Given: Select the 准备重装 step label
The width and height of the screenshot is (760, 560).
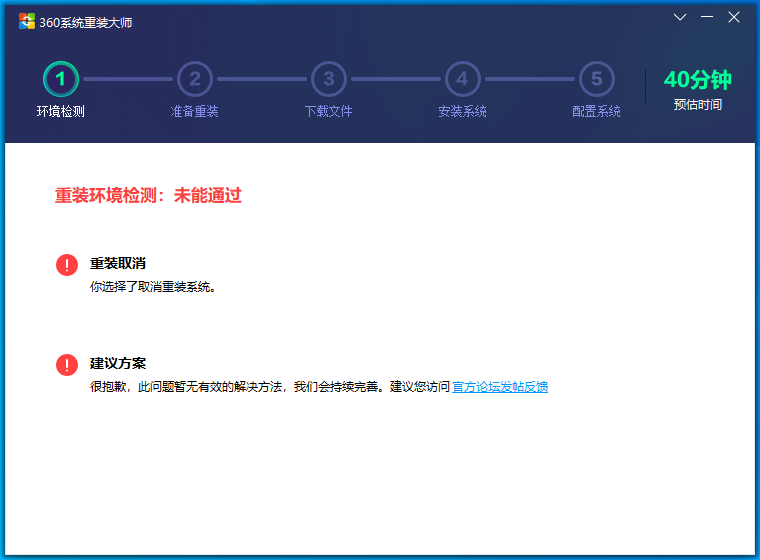Looking at the screenshot, I should 195,112.
